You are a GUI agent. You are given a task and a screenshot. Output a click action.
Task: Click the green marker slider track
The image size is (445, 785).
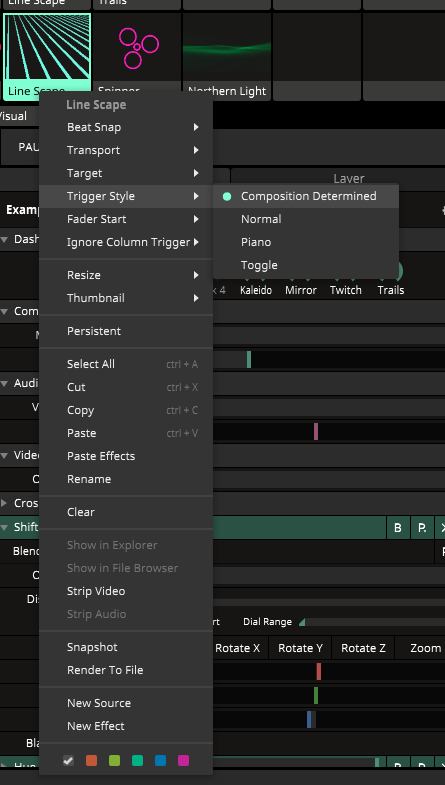tap(328, 696)
